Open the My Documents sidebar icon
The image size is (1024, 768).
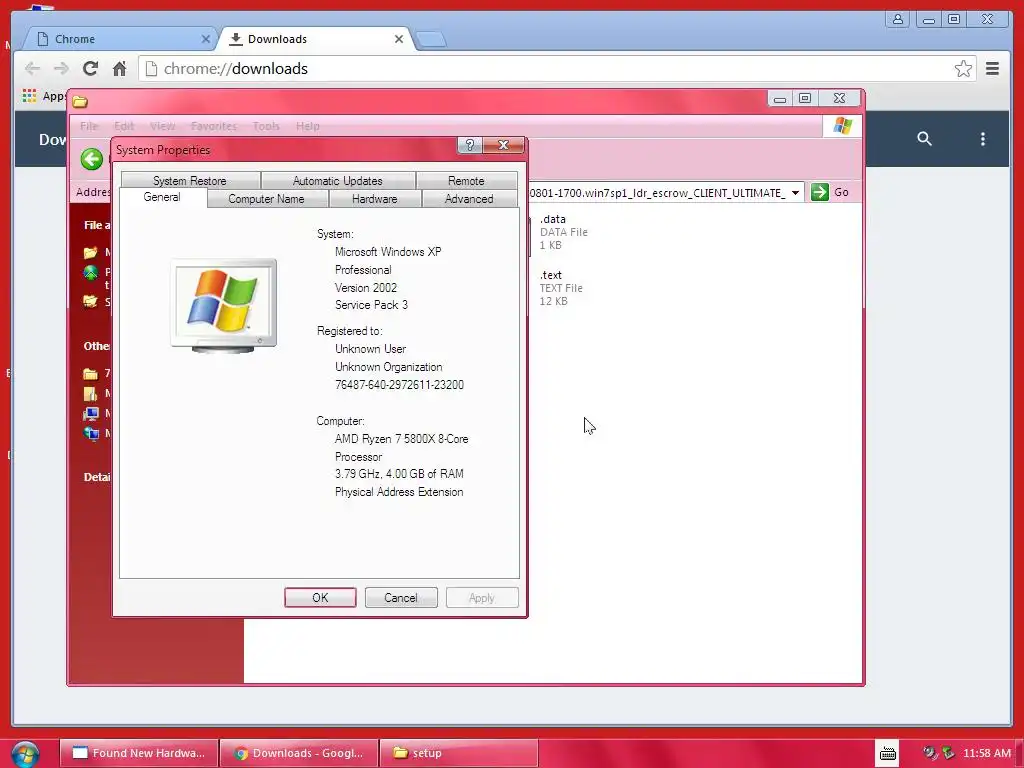coord(91,393)
